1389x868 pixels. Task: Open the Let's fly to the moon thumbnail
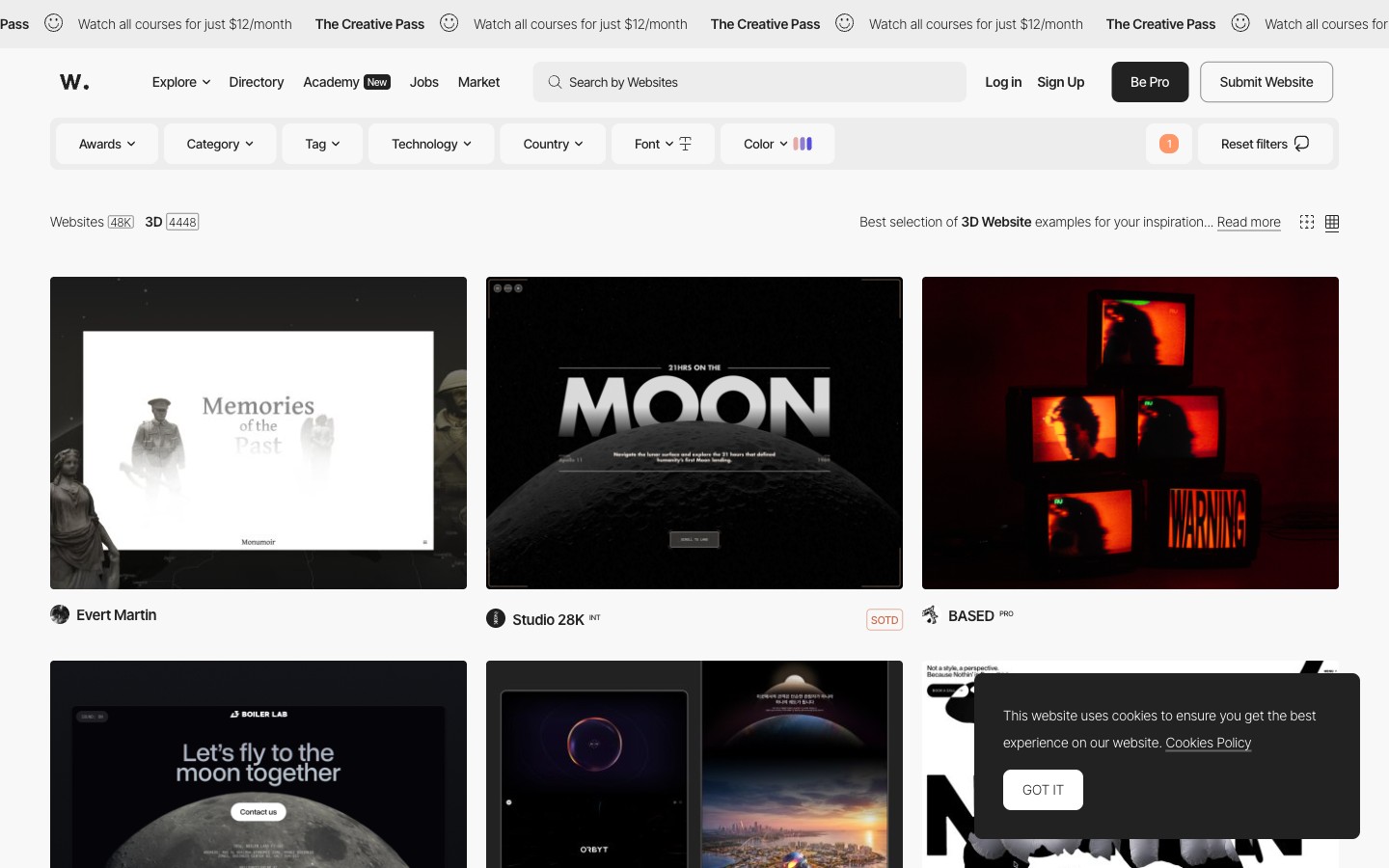coord(259,764)
